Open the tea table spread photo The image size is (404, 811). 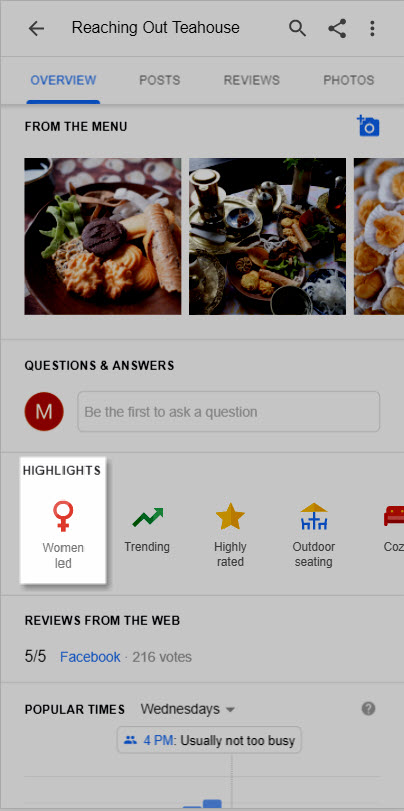coord(267,236)
